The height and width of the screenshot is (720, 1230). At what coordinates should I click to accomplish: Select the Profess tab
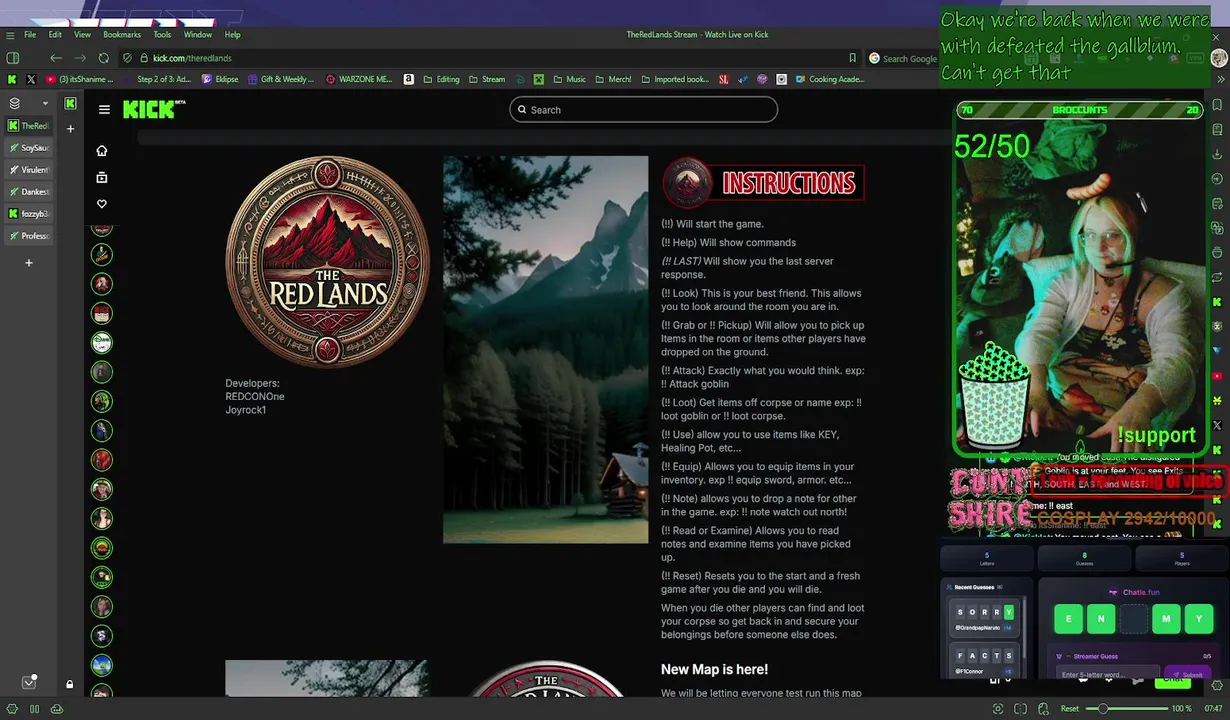(28, 236)
